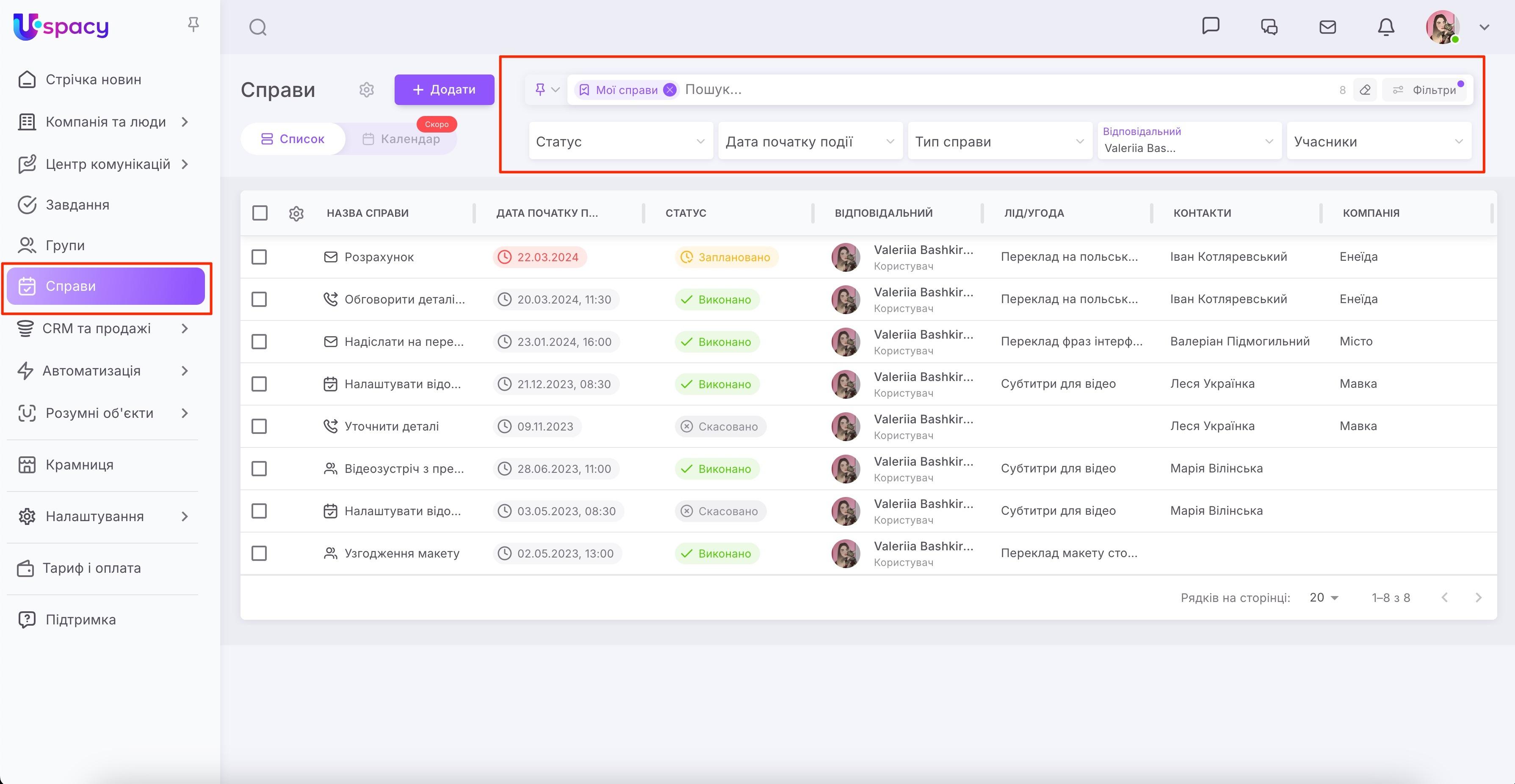Tick the checkbox for Розрахунок row
The height and width of the screenshot is (784, 1515).
260,257
